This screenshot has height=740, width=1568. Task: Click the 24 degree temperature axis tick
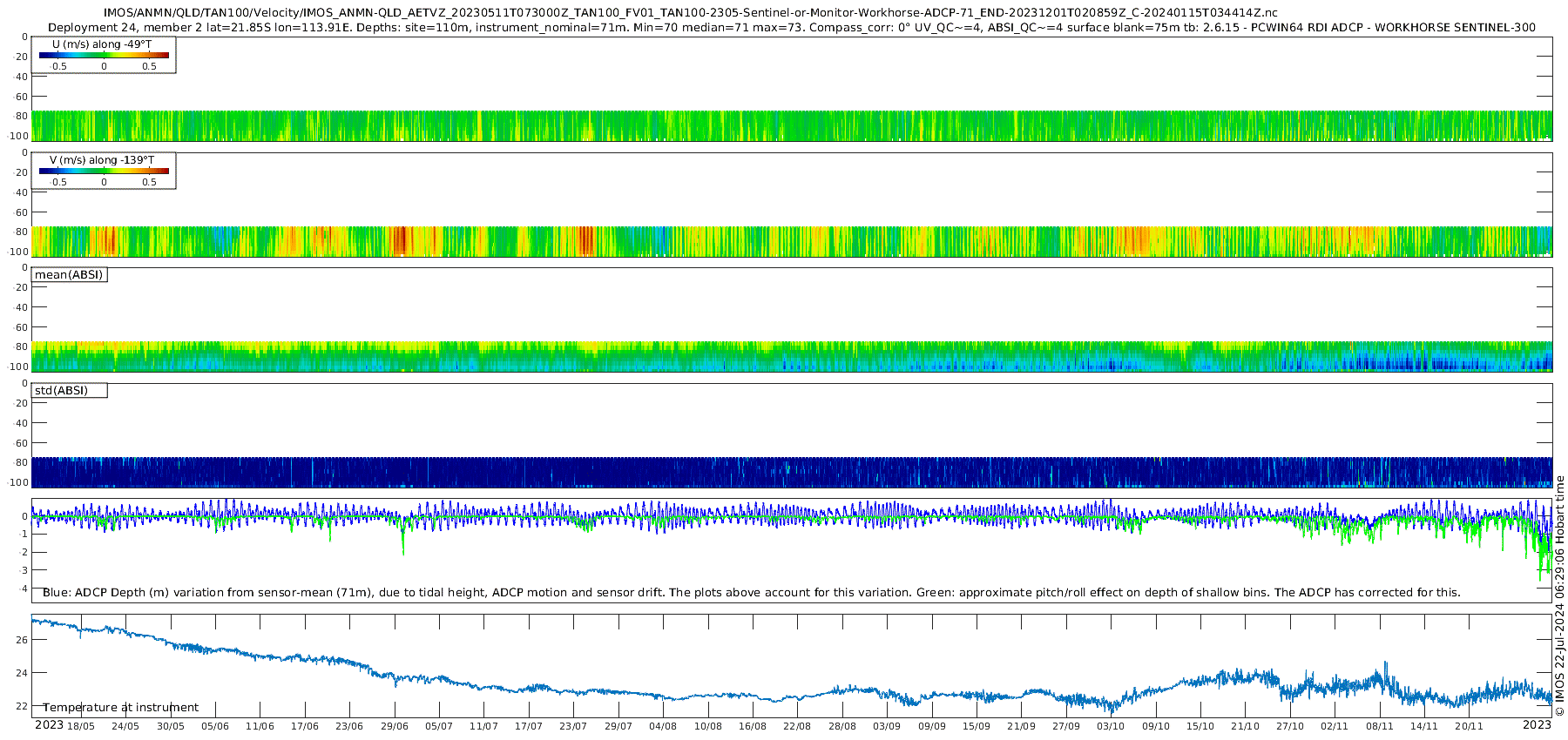22,673
